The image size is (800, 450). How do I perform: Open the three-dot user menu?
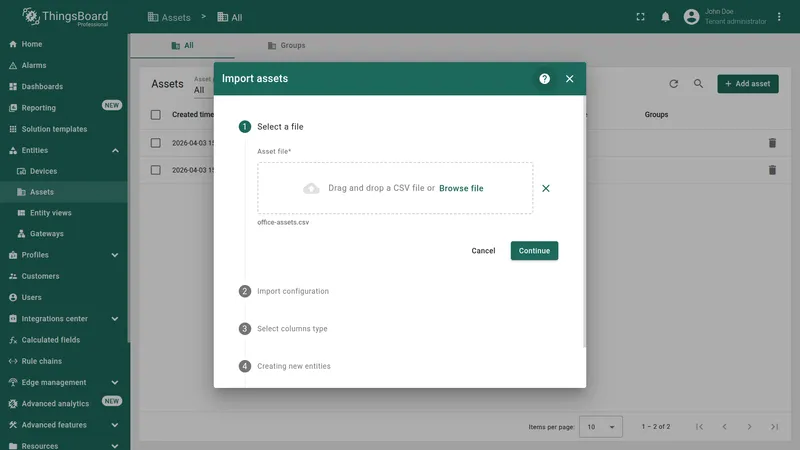779,17
